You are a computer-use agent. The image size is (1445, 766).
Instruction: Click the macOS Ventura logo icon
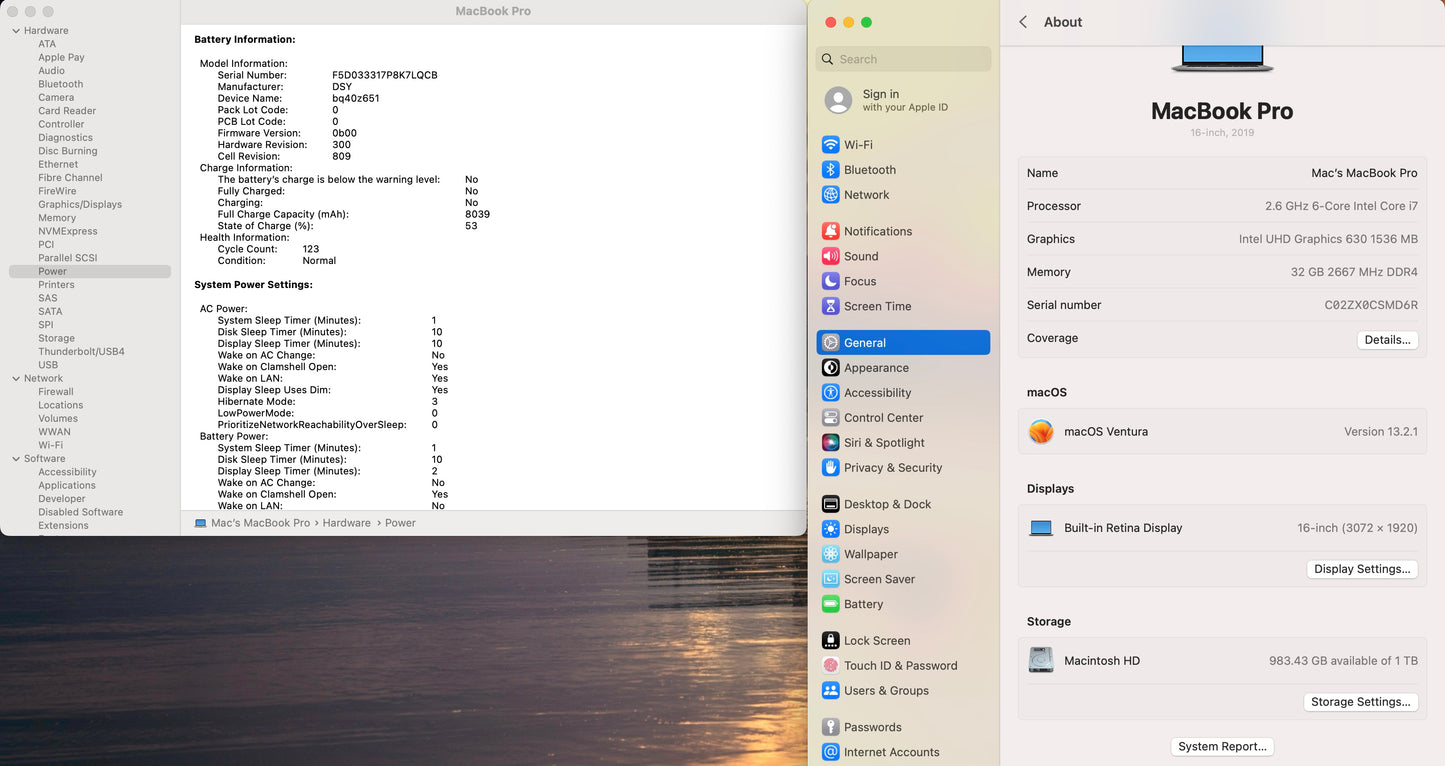pyautogui.click(x=1041, y=432)
